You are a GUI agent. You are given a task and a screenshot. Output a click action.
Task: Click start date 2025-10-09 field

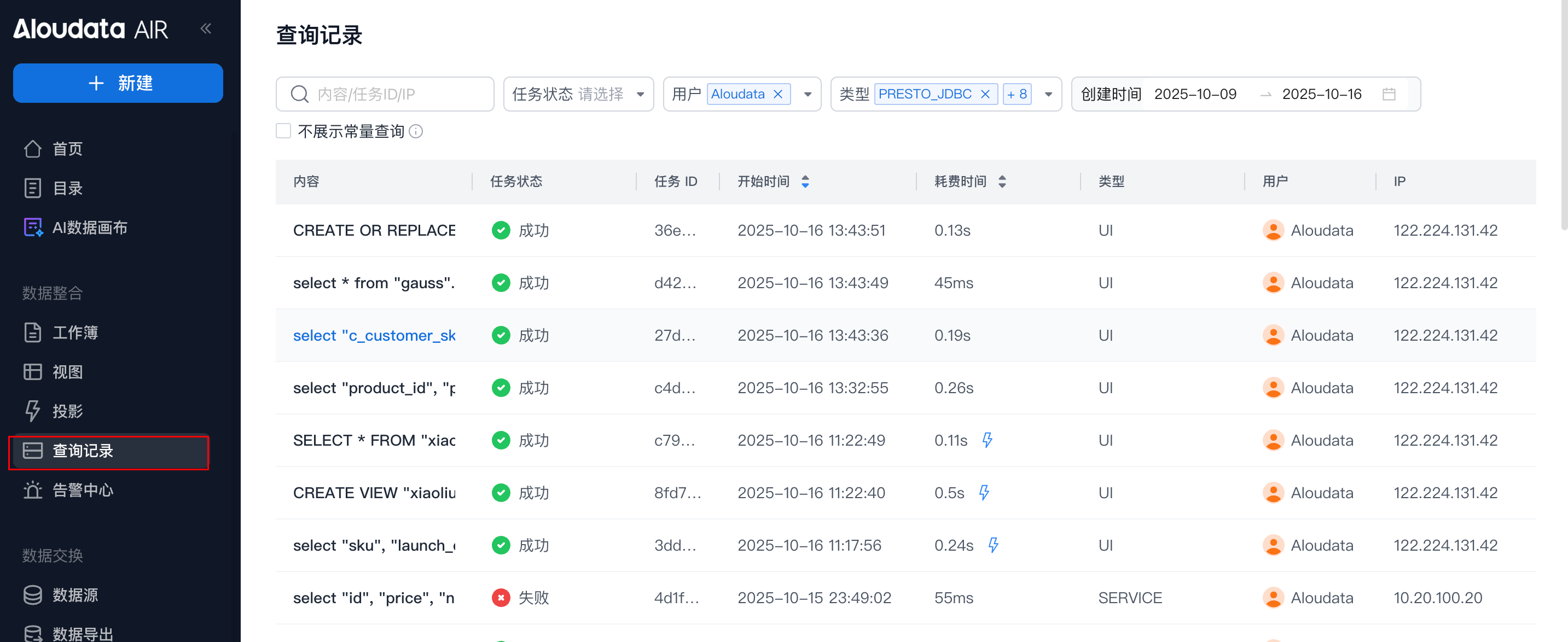[1195, 94]
